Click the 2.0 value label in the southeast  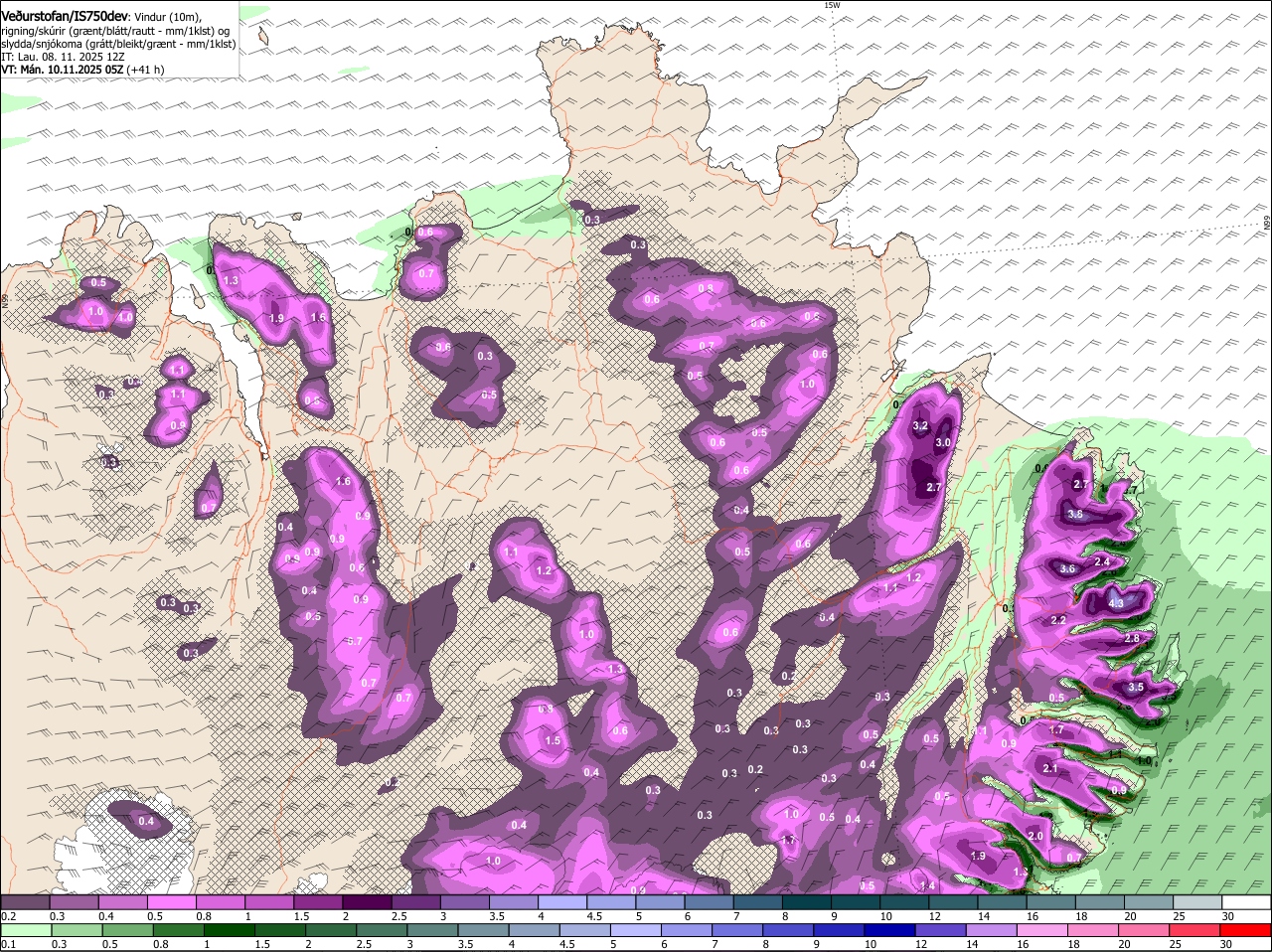tap(1035, 836)
